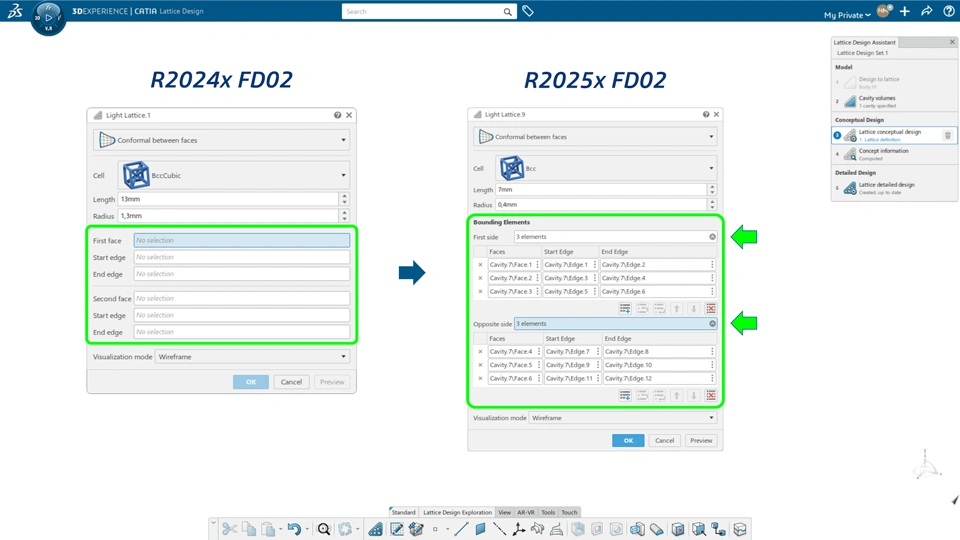Click Cancel in Light Lattice.1 dialog
The image size is (960, 540).
coord(291,382)
